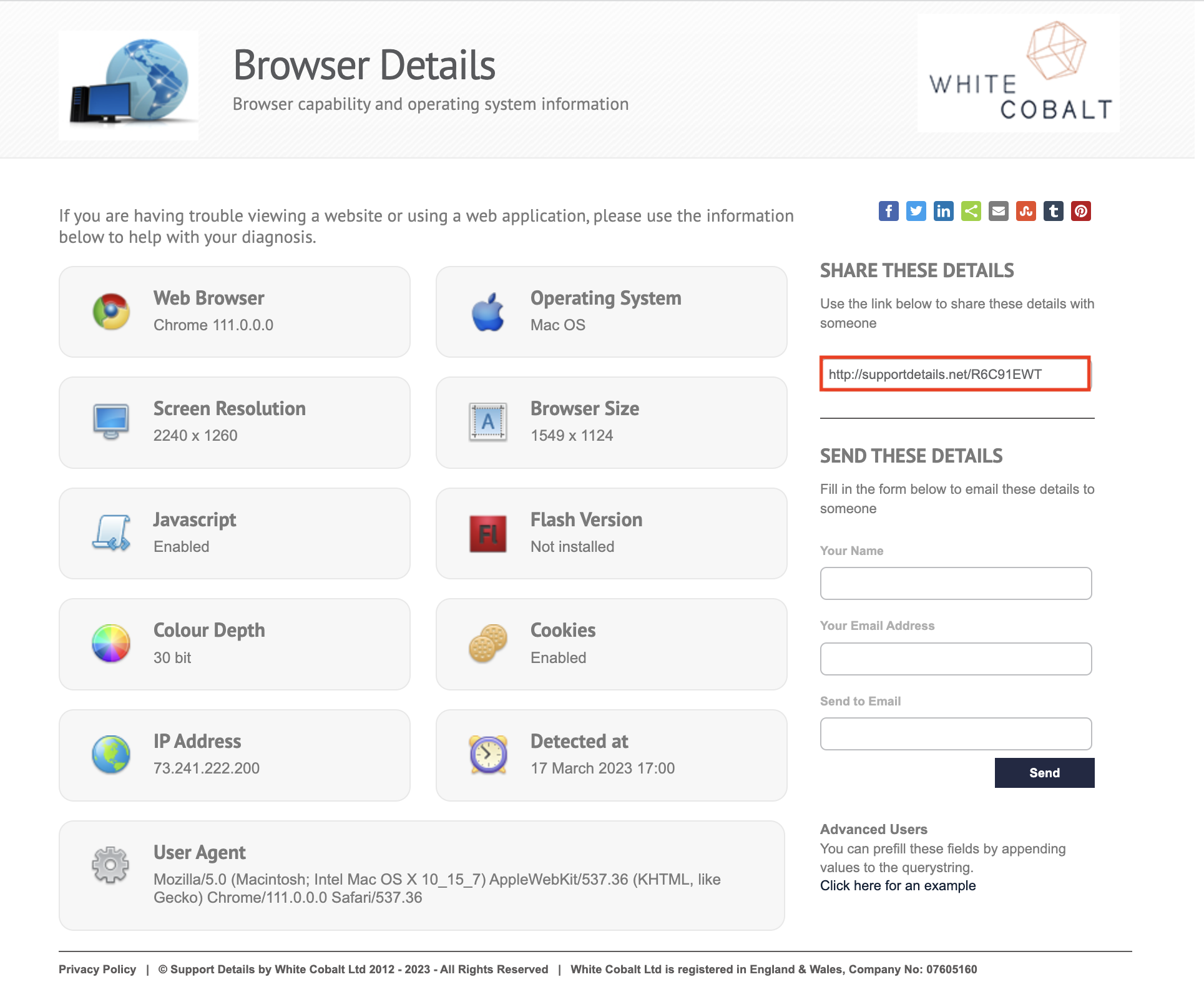
Task: Click the Browser Details page title
Action: coord(364,65)
